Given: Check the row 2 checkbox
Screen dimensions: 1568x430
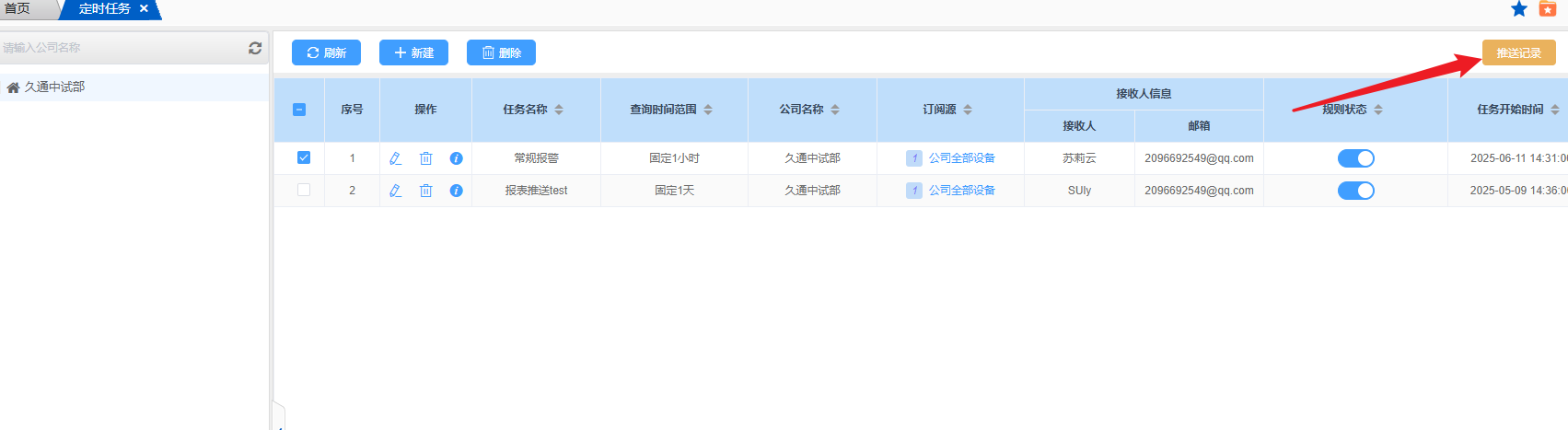Looking at the screenshot, I should click(304, 190).
